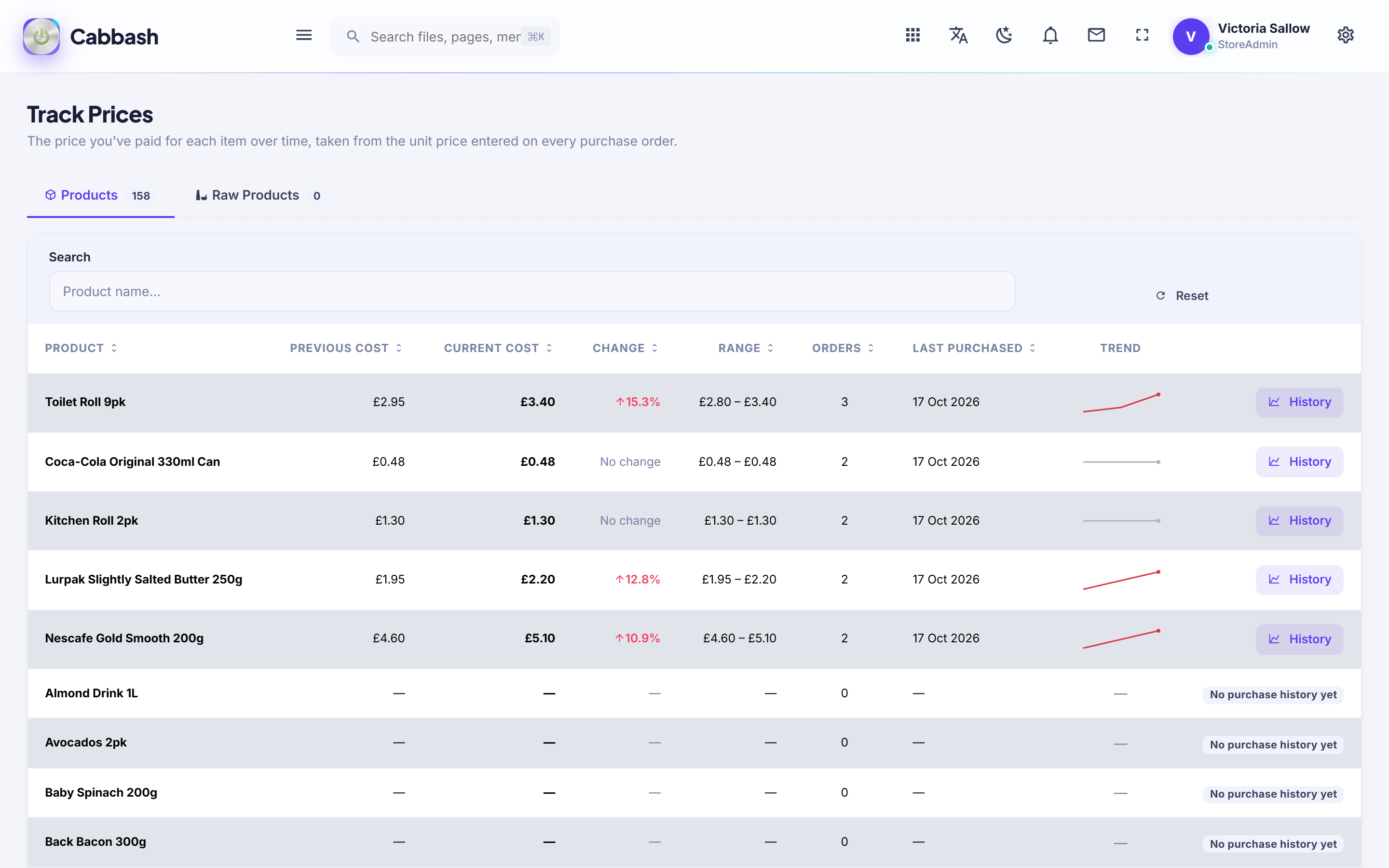This screenshot has width=1389, height=868.
Task: Toggle the hamburger sidebar menu
Action: 304,36
